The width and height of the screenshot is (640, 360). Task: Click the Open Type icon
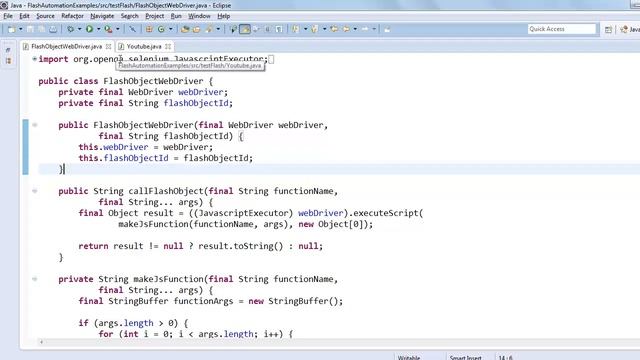[x=185, y=29]
